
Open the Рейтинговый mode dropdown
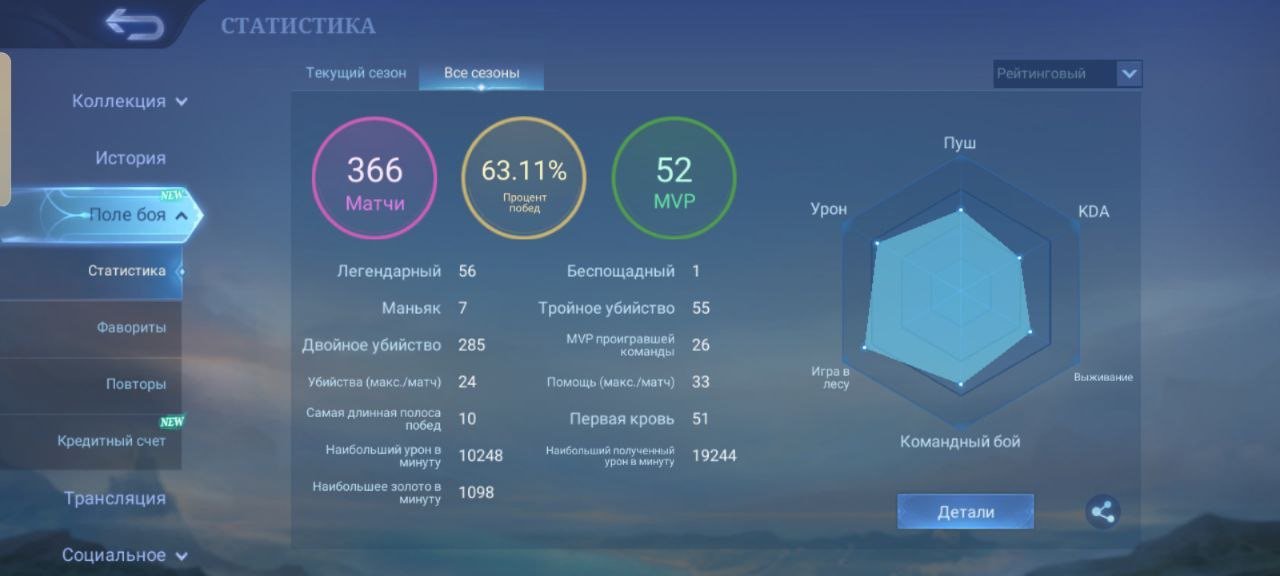[1067, 73]
